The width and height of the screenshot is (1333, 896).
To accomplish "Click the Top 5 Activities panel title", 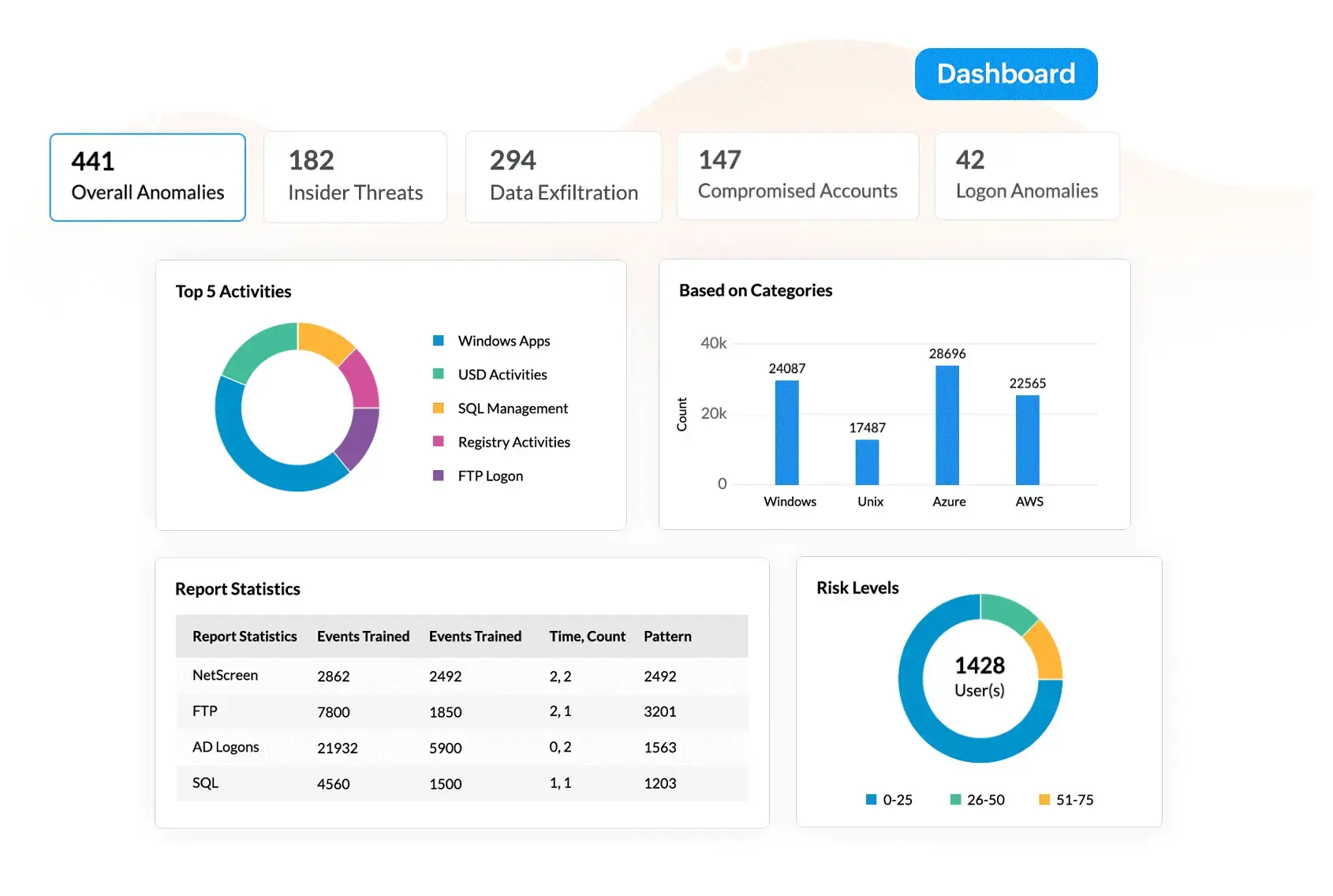I will click(233, 292).
